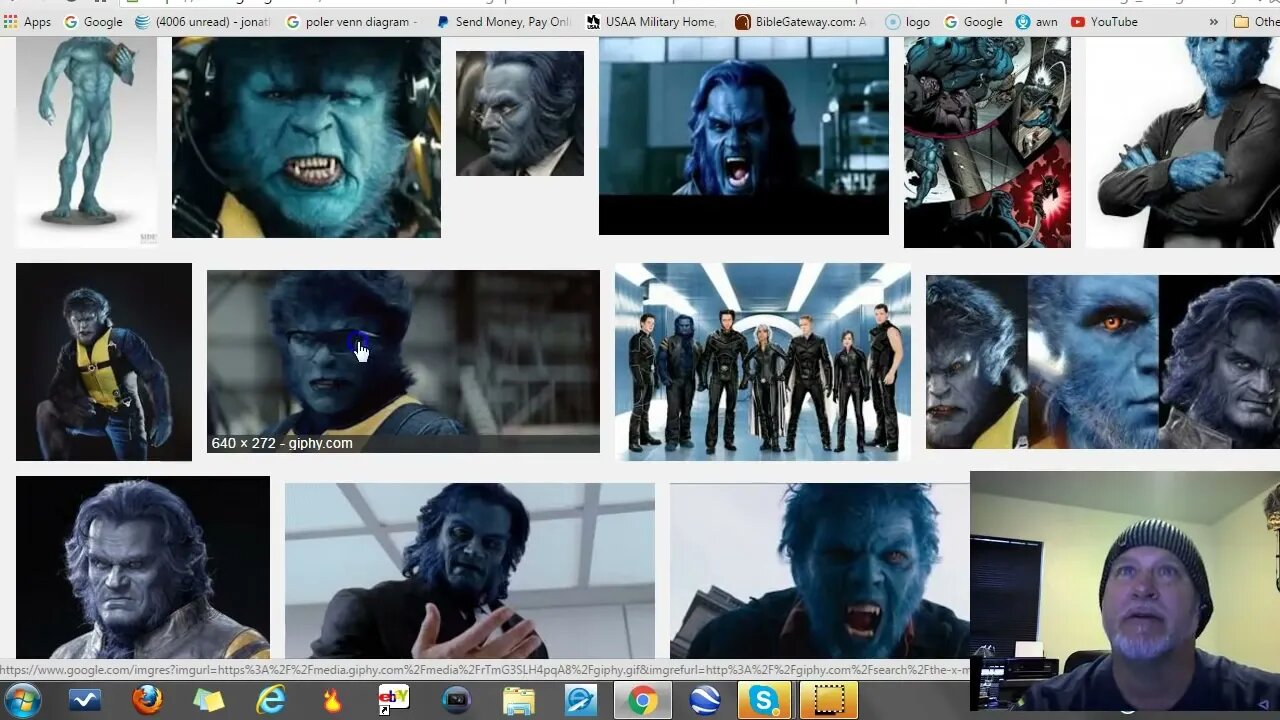Open the (4006 unread) mail bookmark
The height and width of the screenshot is (720, 1280).
pos(203,21)
